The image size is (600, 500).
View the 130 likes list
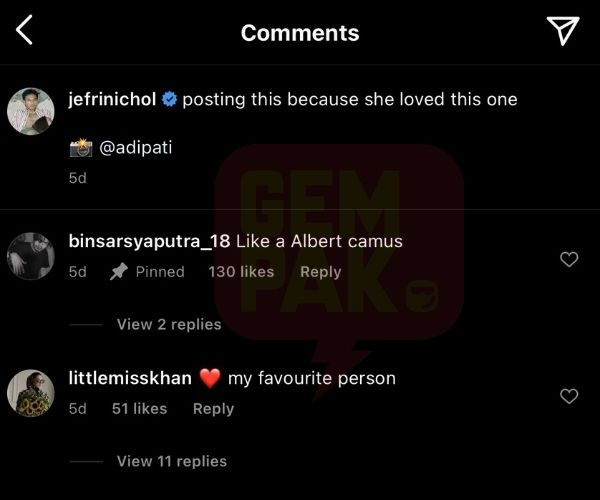[x=241, y=272]
